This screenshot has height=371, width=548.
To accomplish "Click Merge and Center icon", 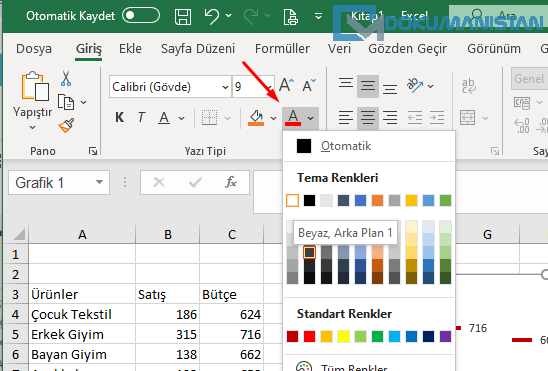I will tap(468, 118).
